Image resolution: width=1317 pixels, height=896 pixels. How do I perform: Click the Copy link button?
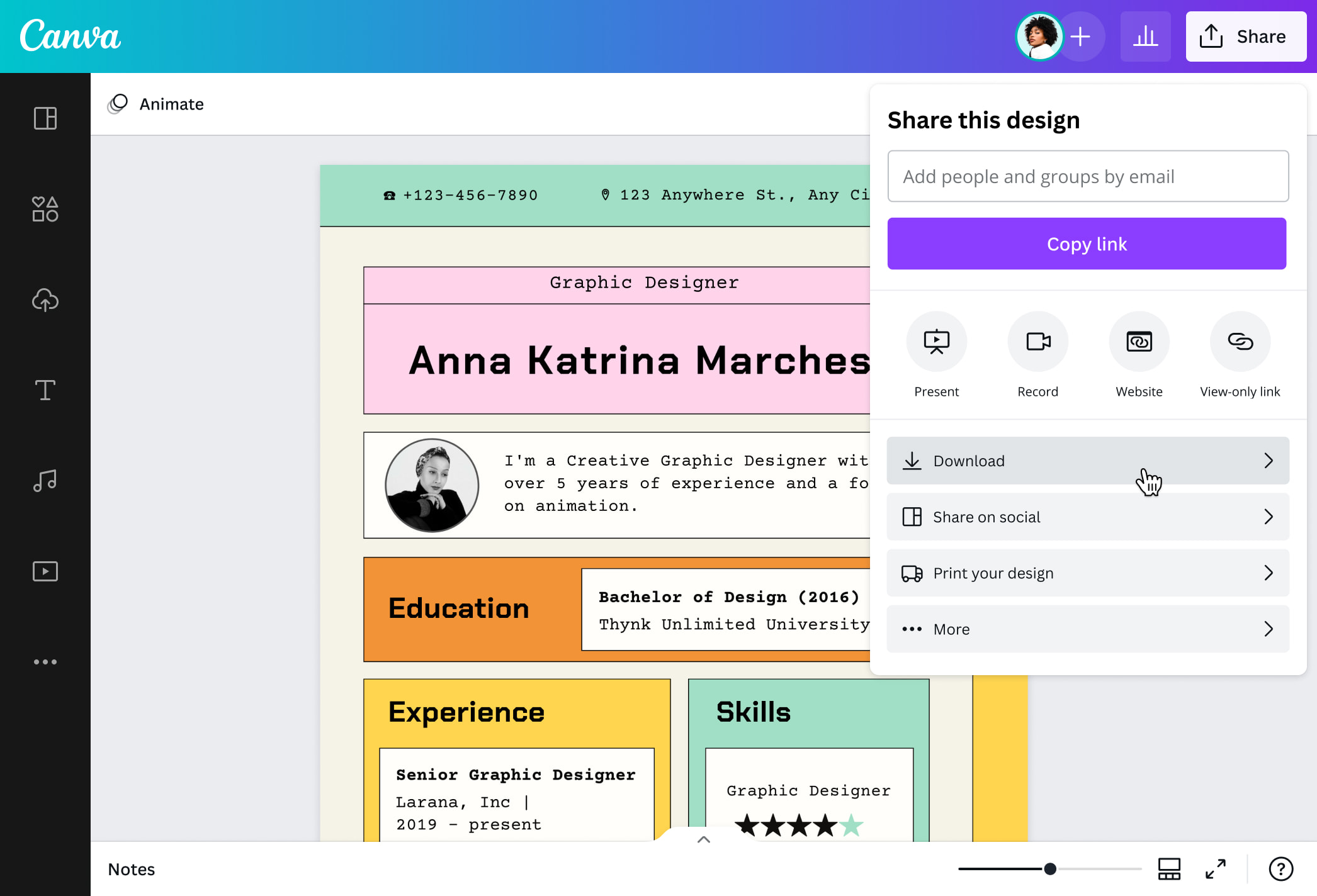click(1087, 244)
